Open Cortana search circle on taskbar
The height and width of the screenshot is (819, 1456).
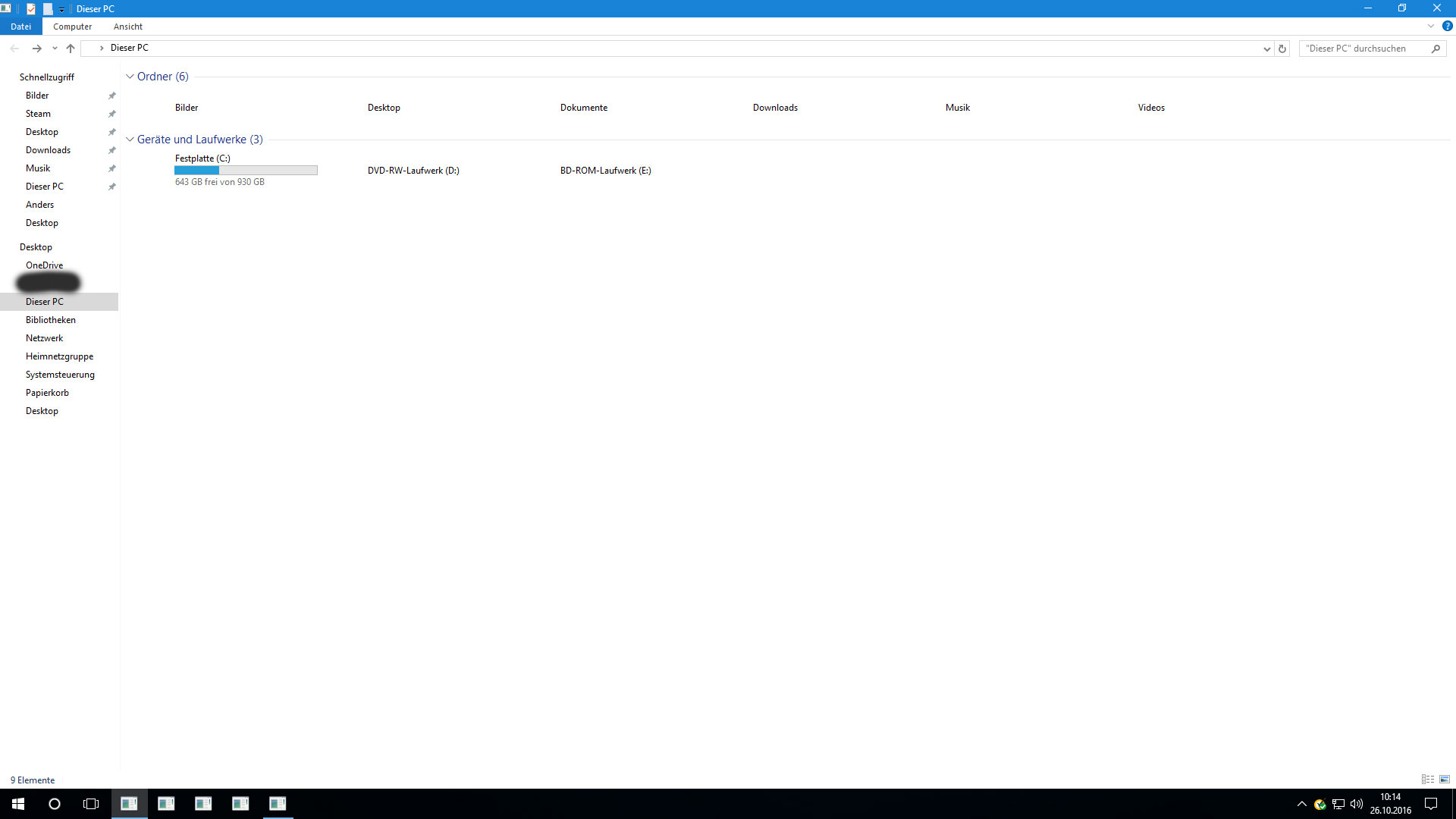coord(55,804)
